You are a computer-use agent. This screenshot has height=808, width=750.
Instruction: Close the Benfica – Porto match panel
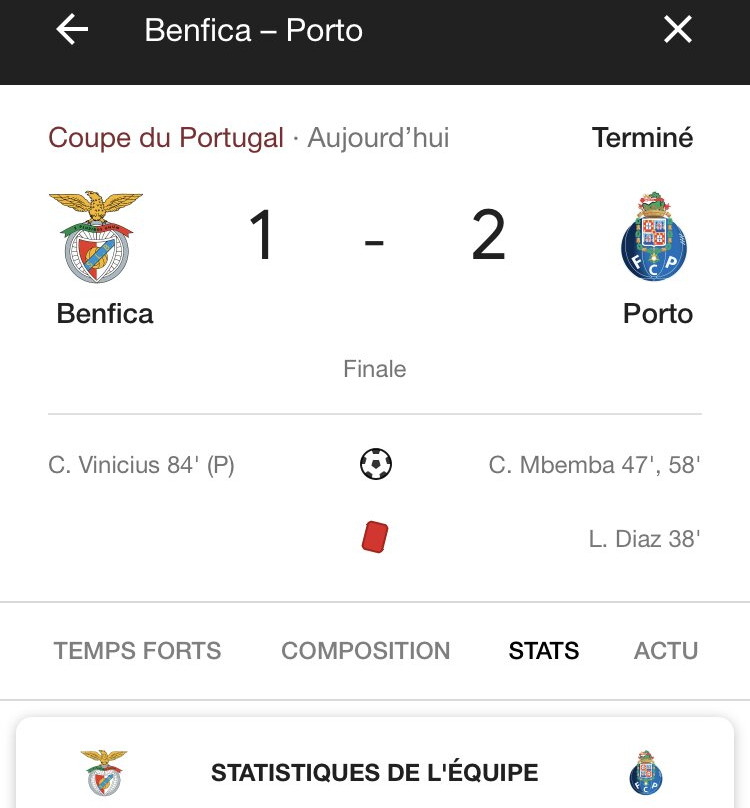[677, 29]
